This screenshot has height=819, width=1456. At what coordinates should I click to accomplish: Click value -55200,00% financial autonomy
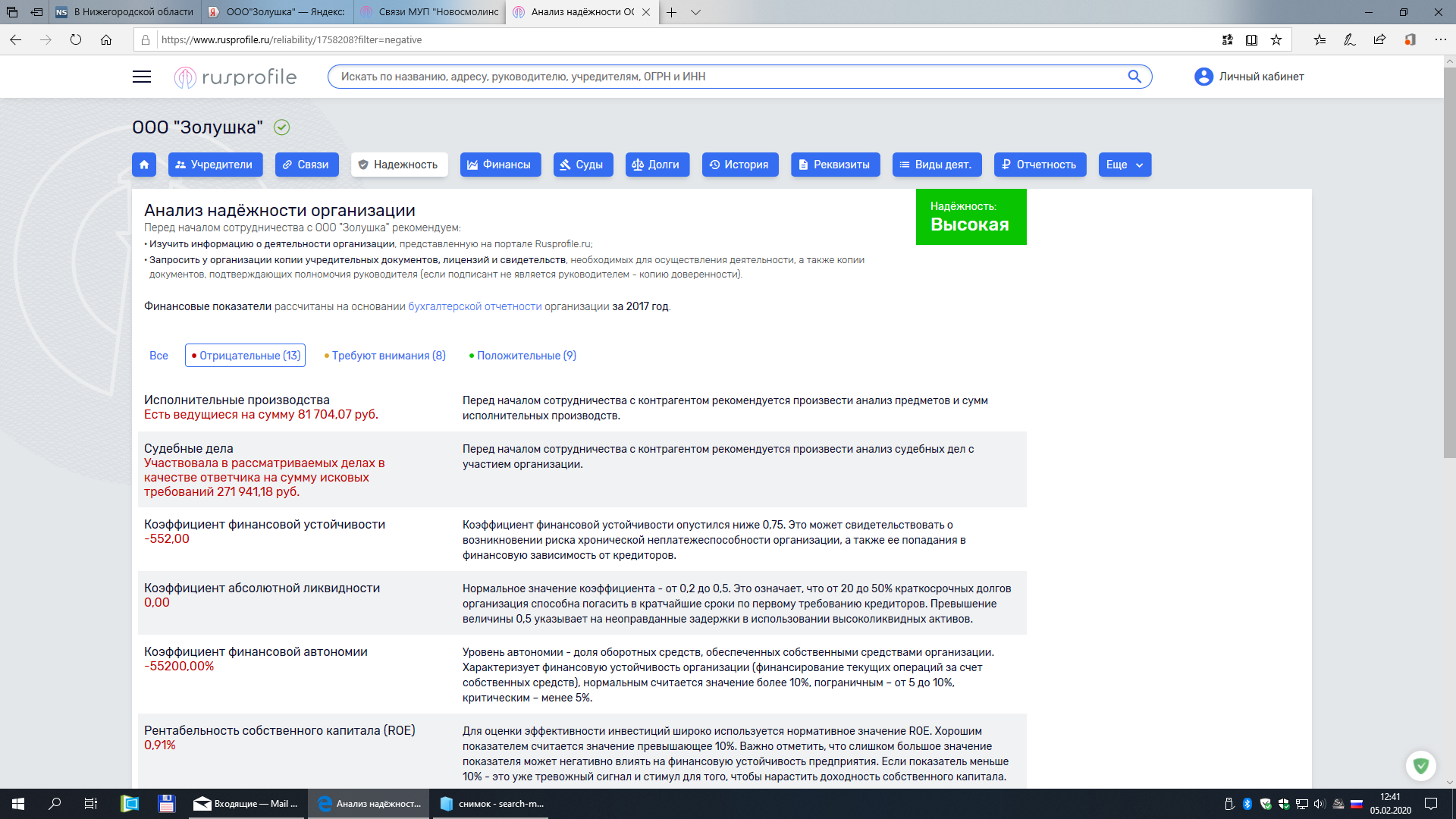tap(179, 666)
